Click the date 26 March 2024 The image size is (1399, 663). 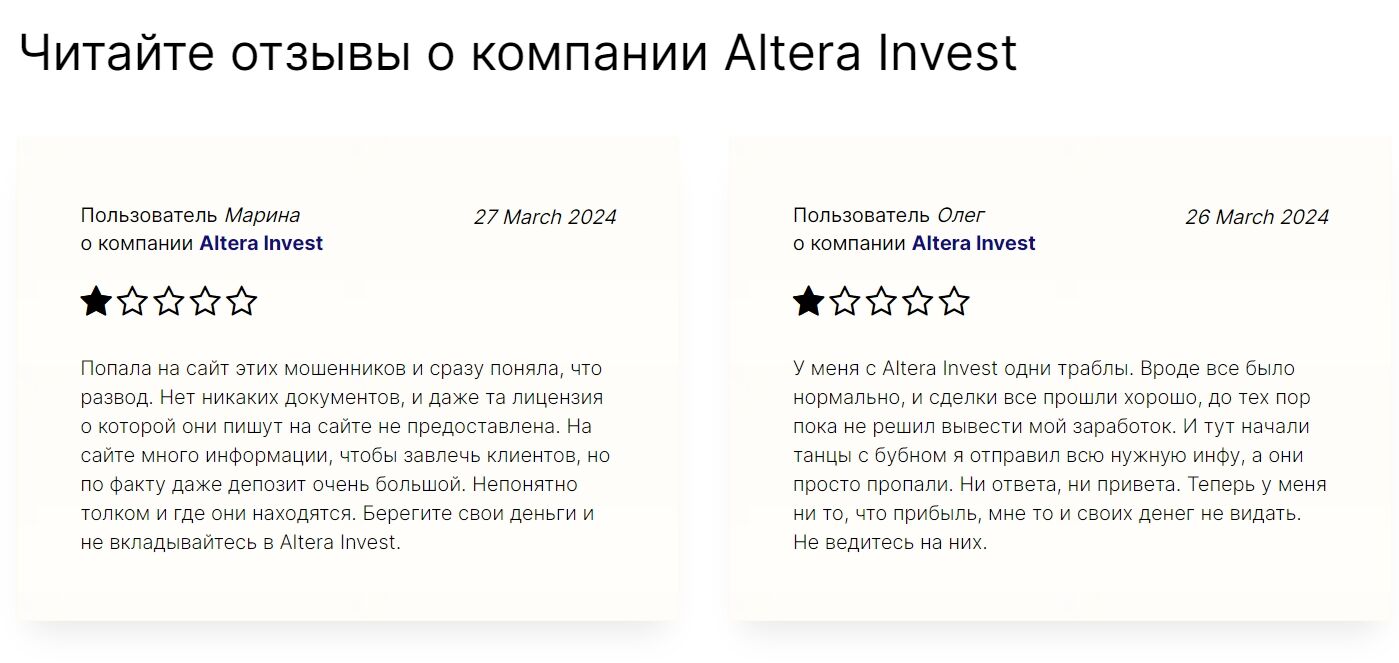1257,217
